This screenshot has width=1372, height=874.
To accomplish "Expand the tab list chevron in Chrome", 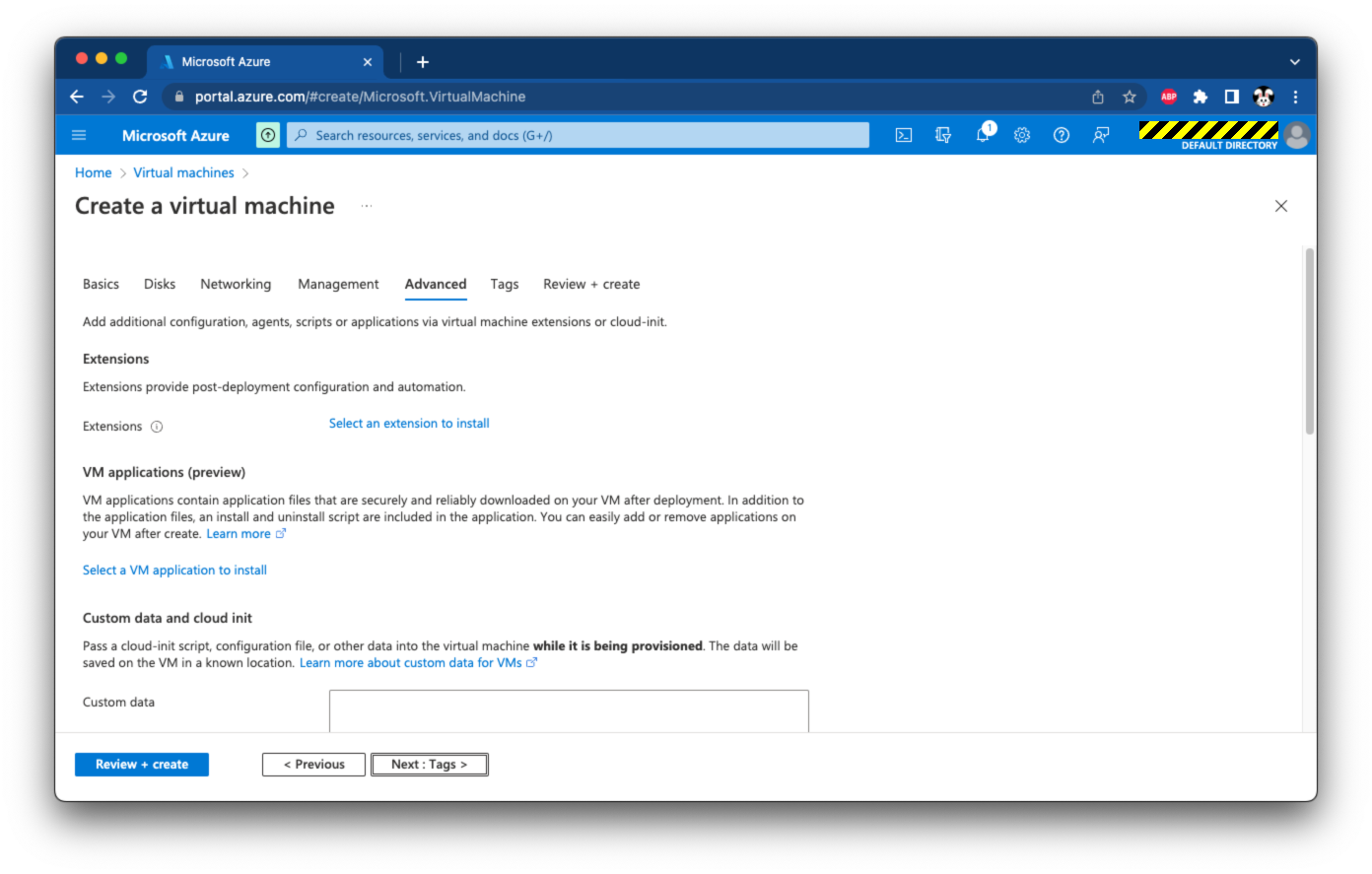I will [1294, 62].
